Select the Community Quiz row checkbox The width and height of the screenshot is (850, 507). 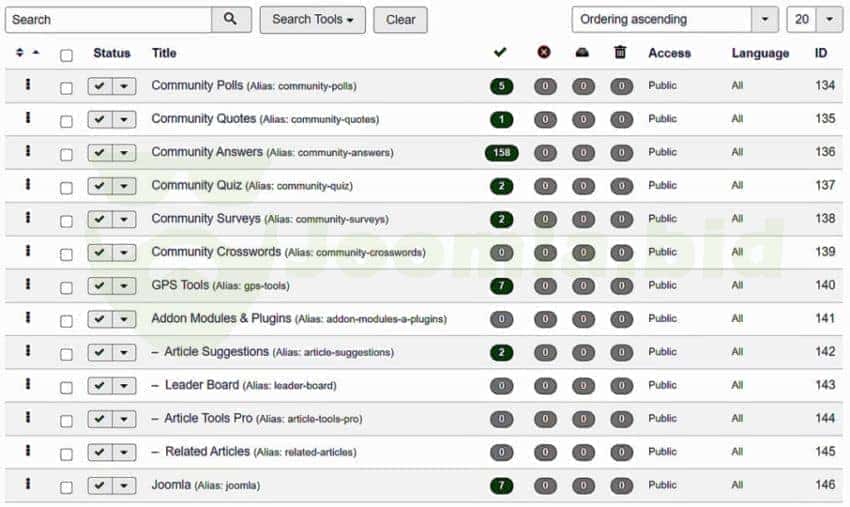pyautogui.click(x=66, y=188)
